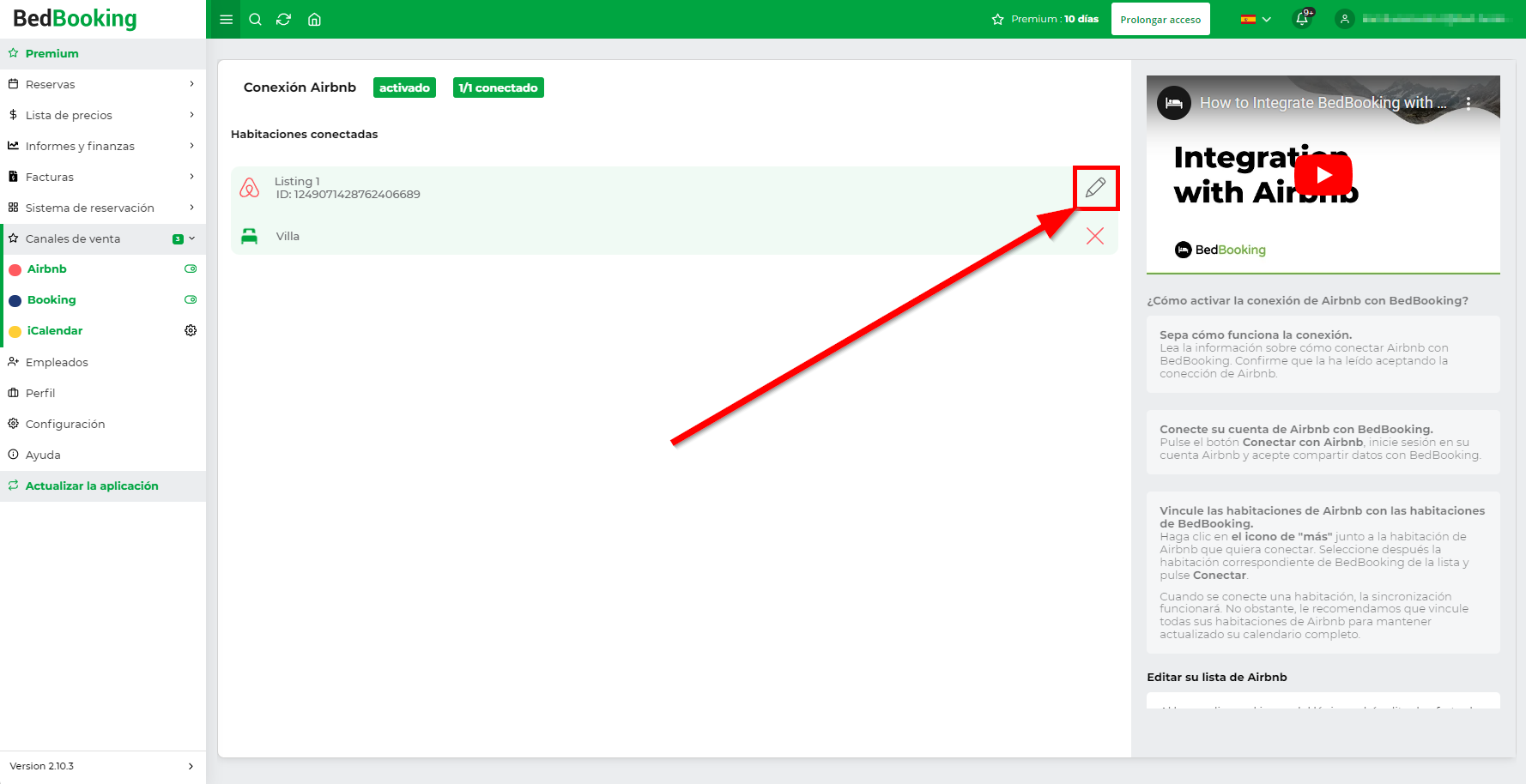Click ¿Cómo activar la conexión de Airbnb question
The width and height of the screenshot is (1526, 784).
pos(1307,300)
